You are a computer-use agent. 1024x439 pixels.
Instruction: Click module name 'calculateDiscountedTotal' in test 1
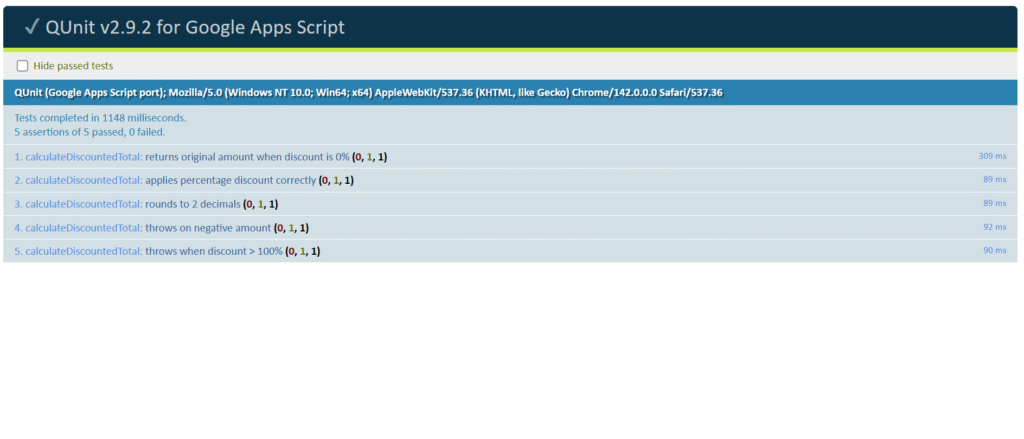[84, 157]
